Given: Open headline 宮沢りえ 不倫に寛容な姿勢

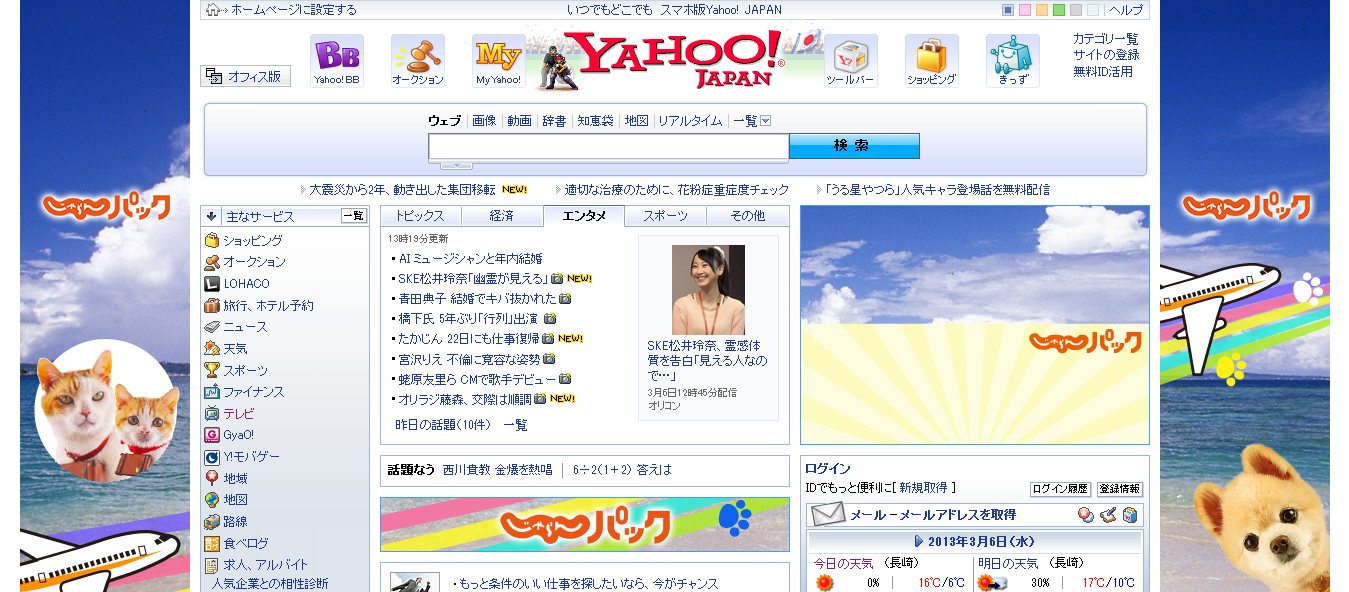Looking at the screenshot, I should click(469, 359).
